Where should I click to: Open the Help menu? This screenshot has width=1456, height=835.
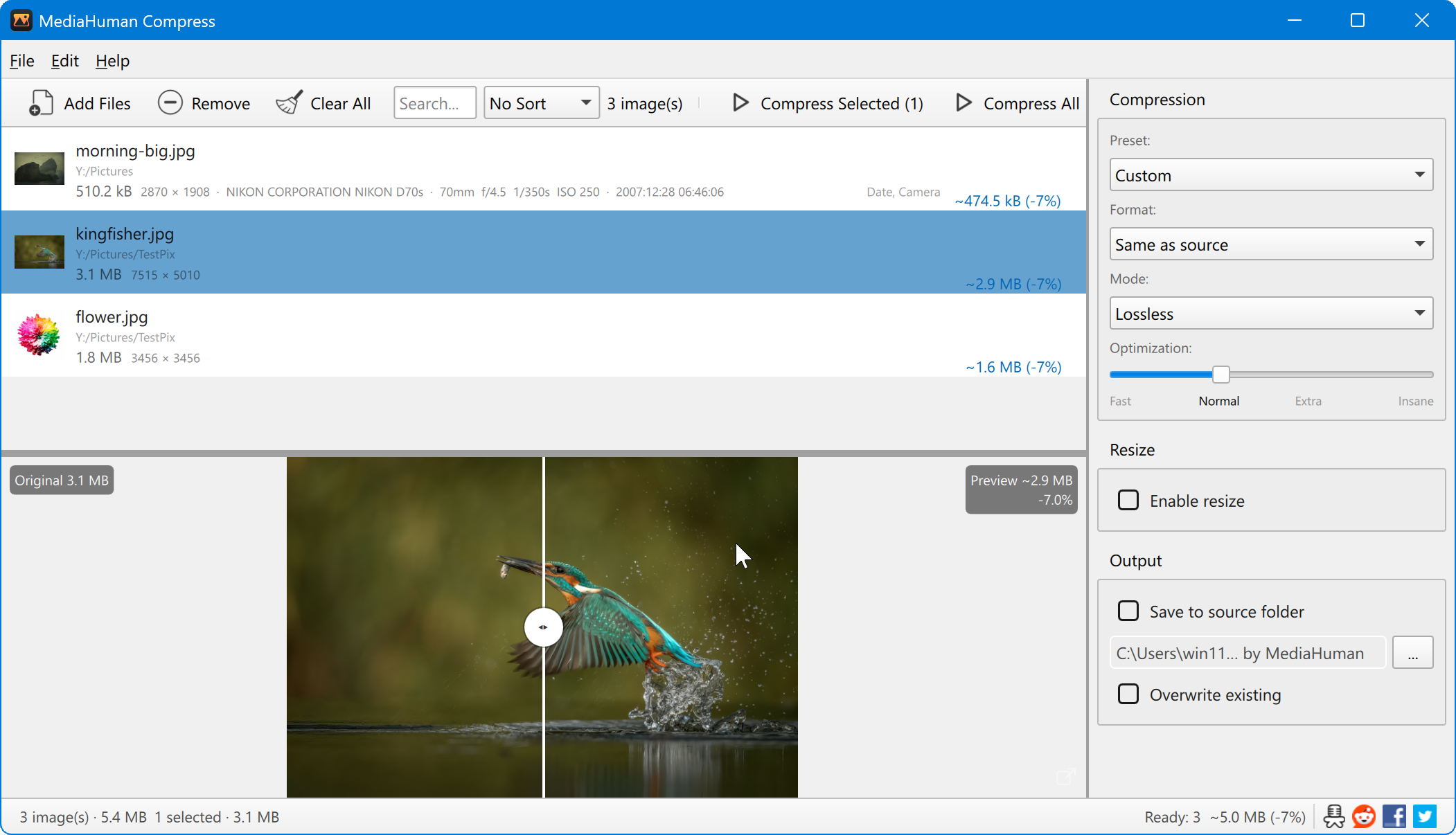[x=112, y=61]
